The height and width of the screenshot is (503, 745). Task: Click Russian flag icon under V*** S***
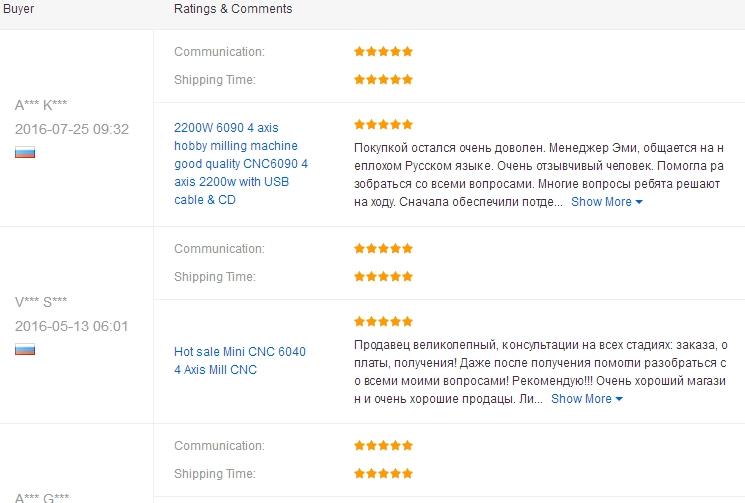tap(25, 350)
